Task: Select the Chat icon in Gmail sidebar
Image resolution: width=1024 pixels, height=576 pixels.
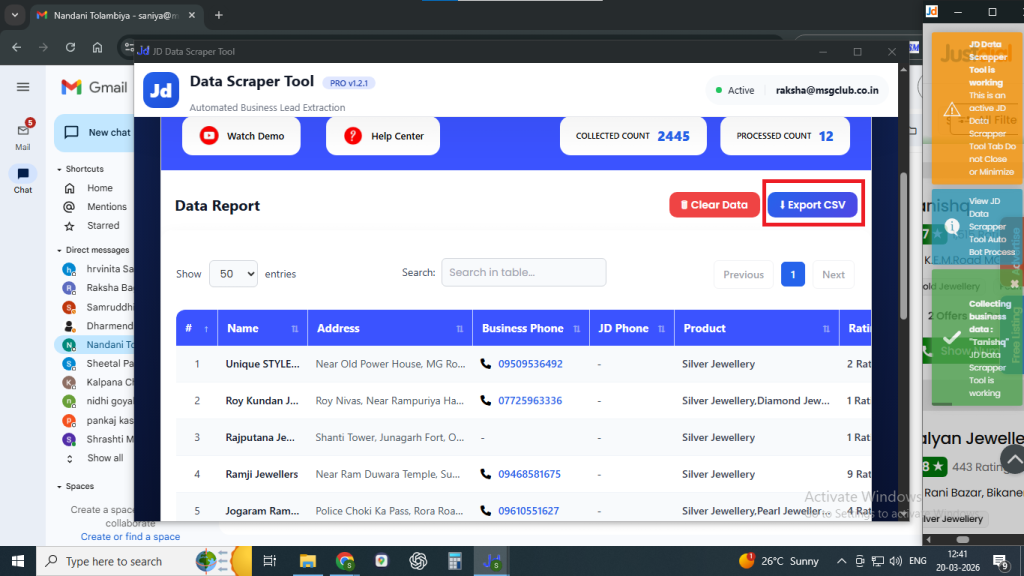Action: (x=23, y=174)
